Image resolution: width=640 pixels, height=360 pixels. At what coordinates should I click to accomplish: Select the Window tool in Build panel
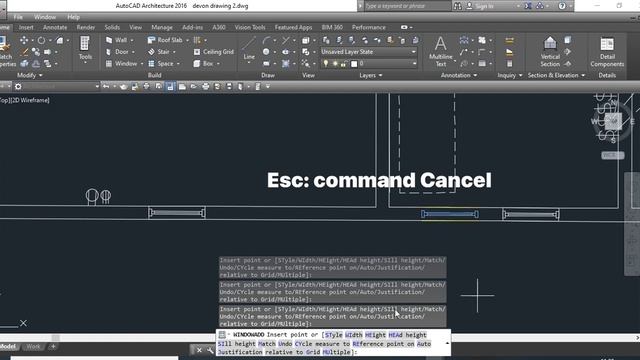coord(121,64)
